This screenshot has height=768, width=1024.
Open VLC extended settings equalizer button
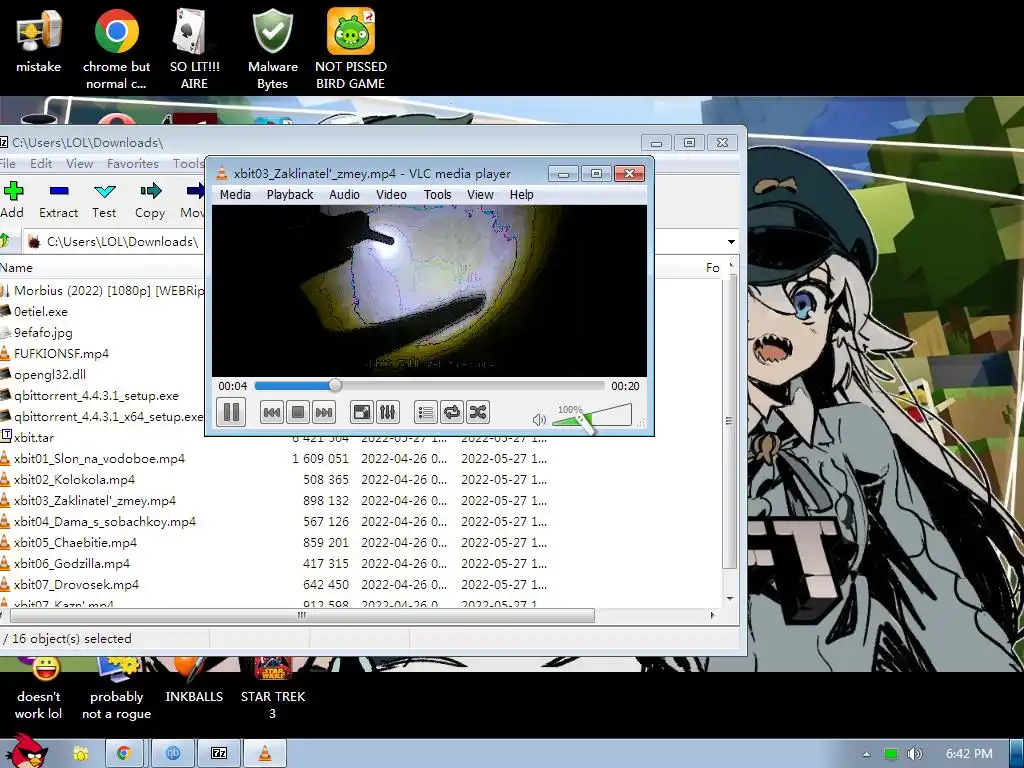click(x=387, y=412)
